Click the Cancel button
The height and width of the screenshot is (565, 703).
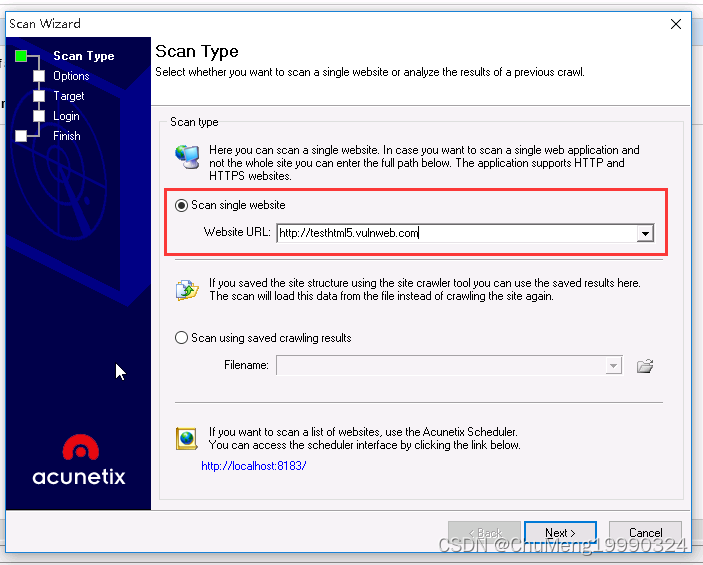[645, 532]
